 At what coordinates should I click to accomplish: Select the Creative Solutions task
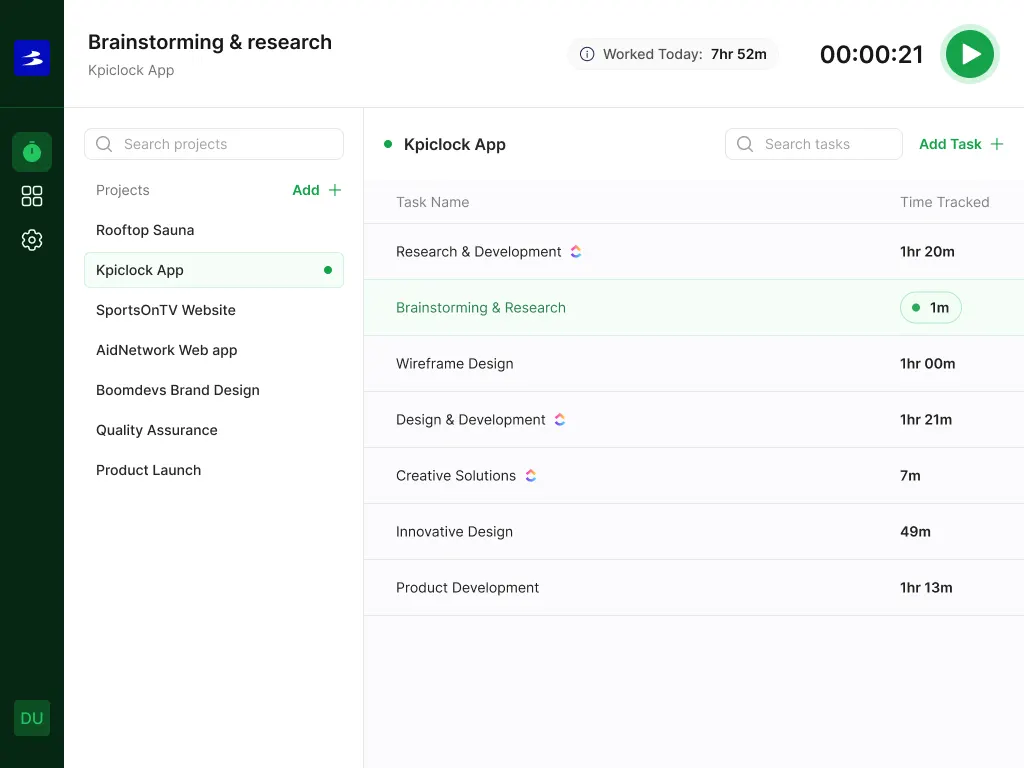(x=694, y=475)
